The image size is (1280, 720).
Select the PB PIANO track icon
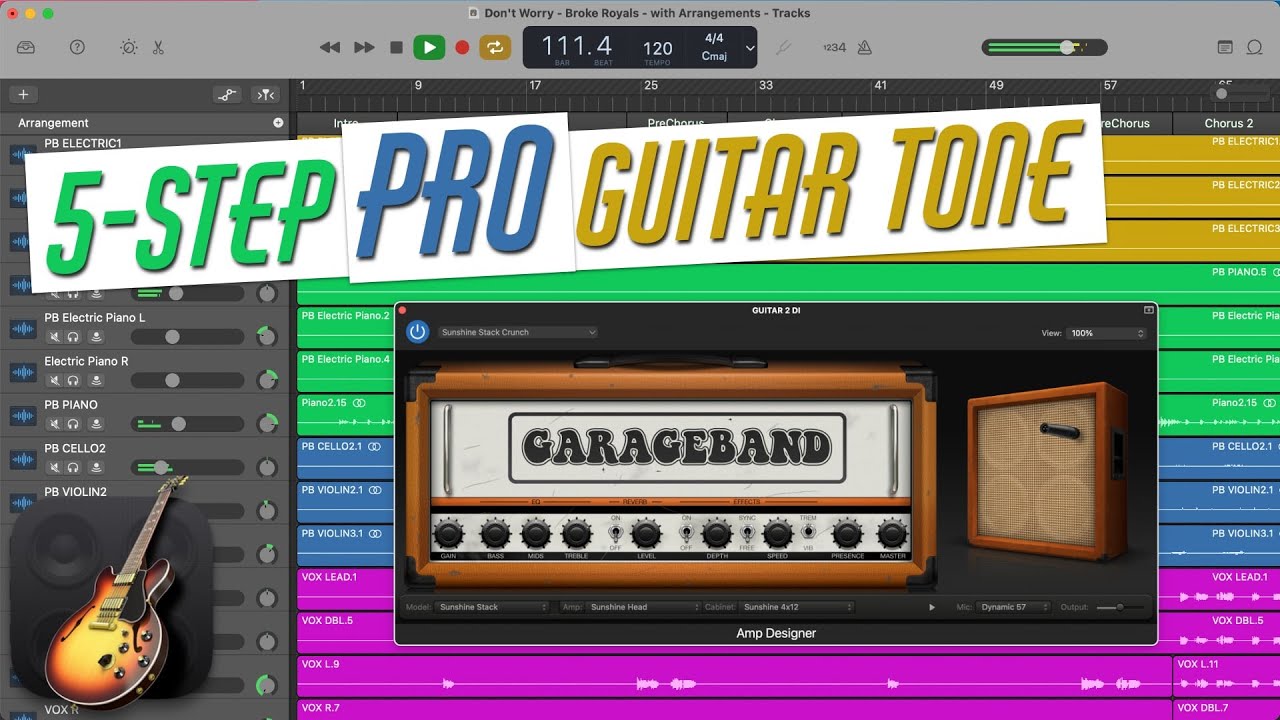coord(23,416)
